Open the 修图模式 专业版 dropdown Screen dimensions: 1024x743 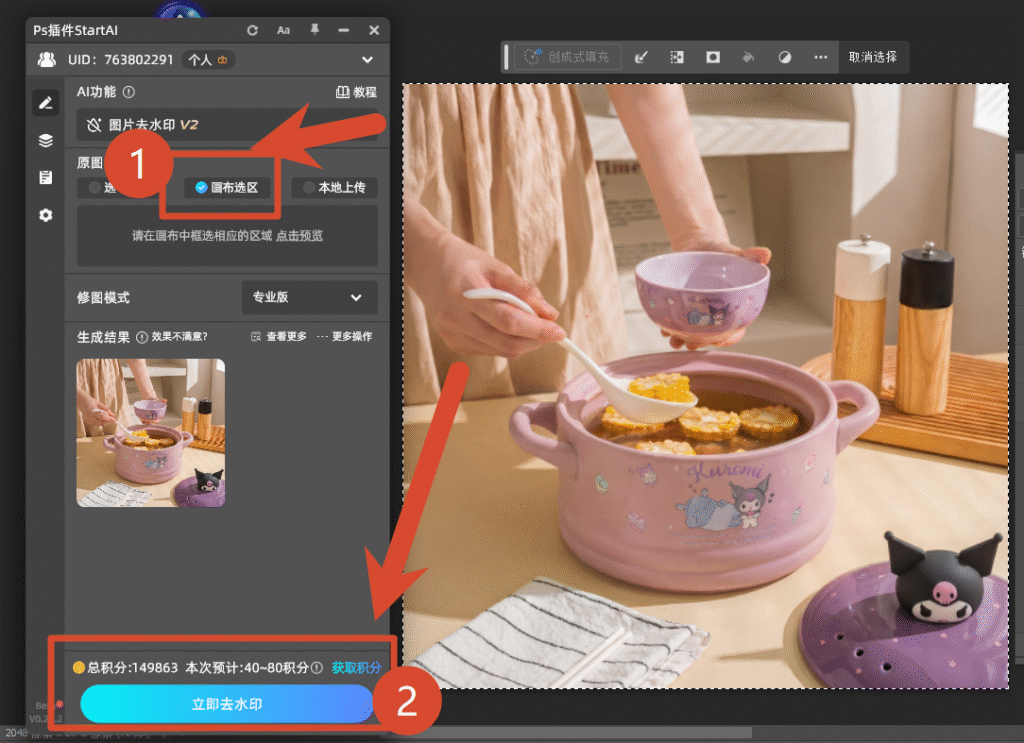click(x=310, y=297)
